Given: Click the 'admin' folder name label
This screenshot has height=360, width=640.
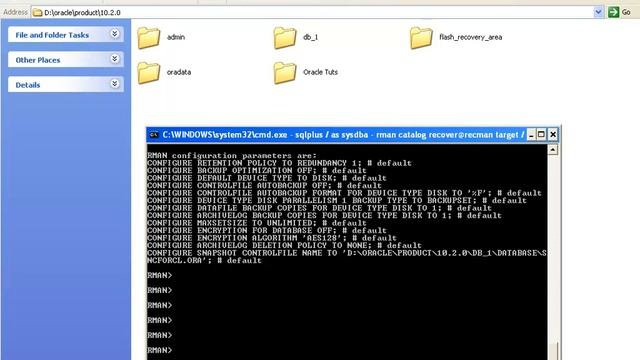Looking at the screenshot, I should coord(176,37).
